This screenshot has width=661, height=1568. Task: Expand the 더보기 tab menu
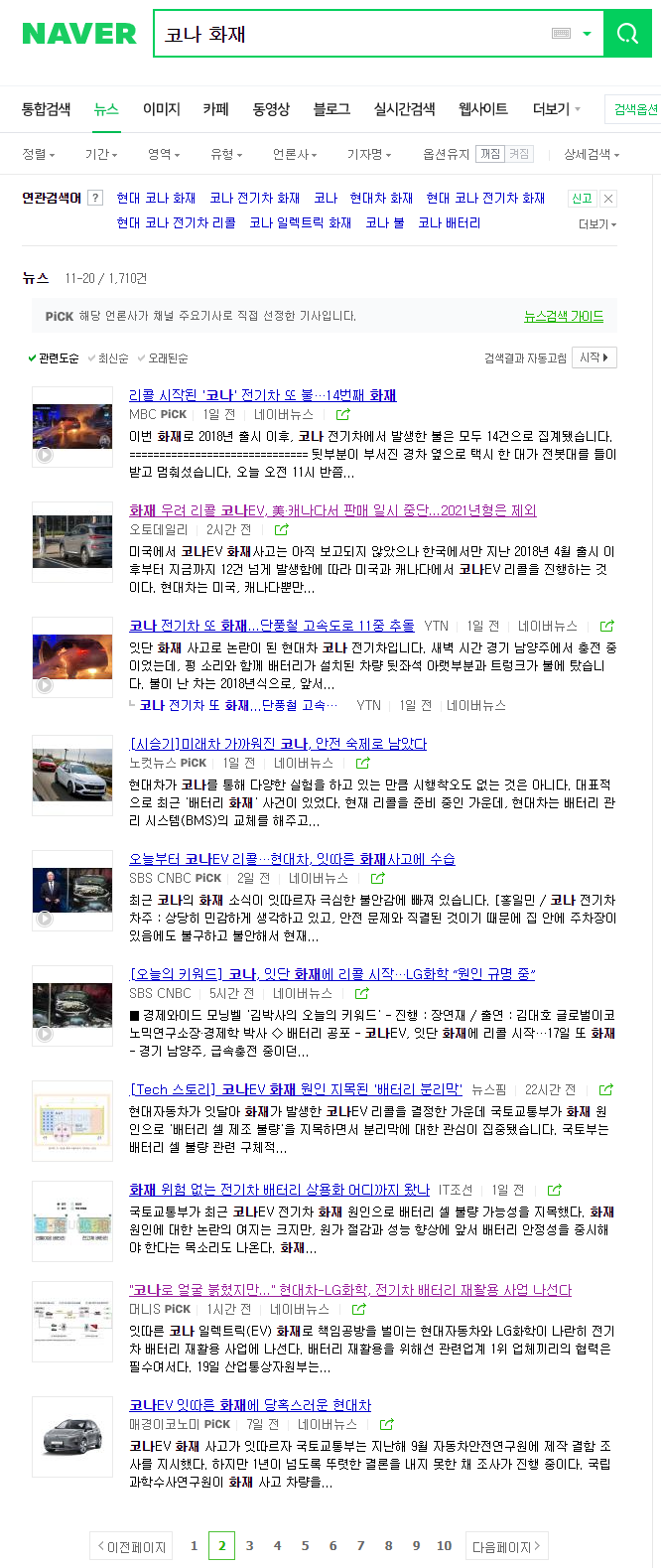click(556, 109)
